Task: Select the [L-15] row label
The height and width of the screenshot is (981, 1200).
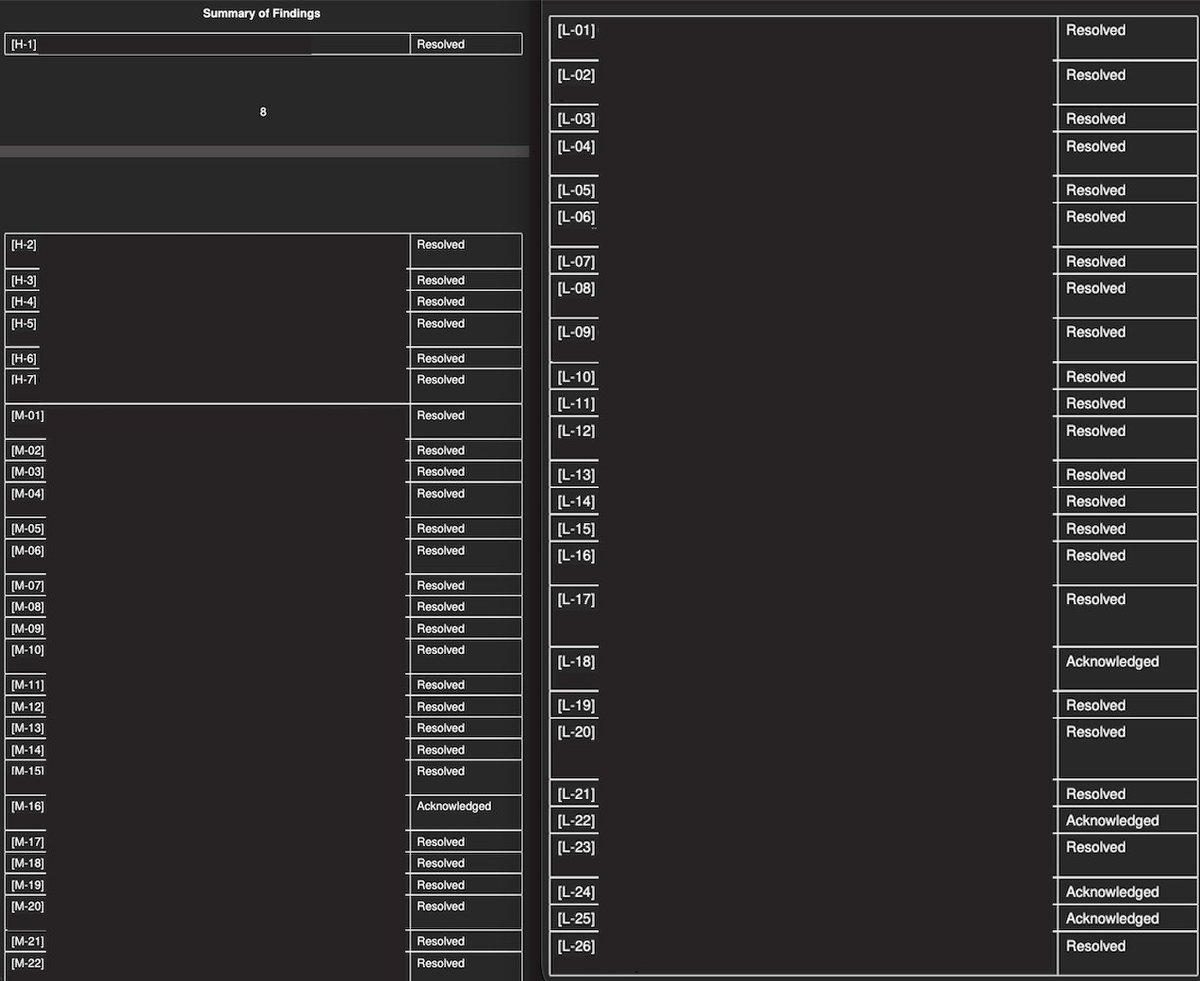Action: (576, 529)
